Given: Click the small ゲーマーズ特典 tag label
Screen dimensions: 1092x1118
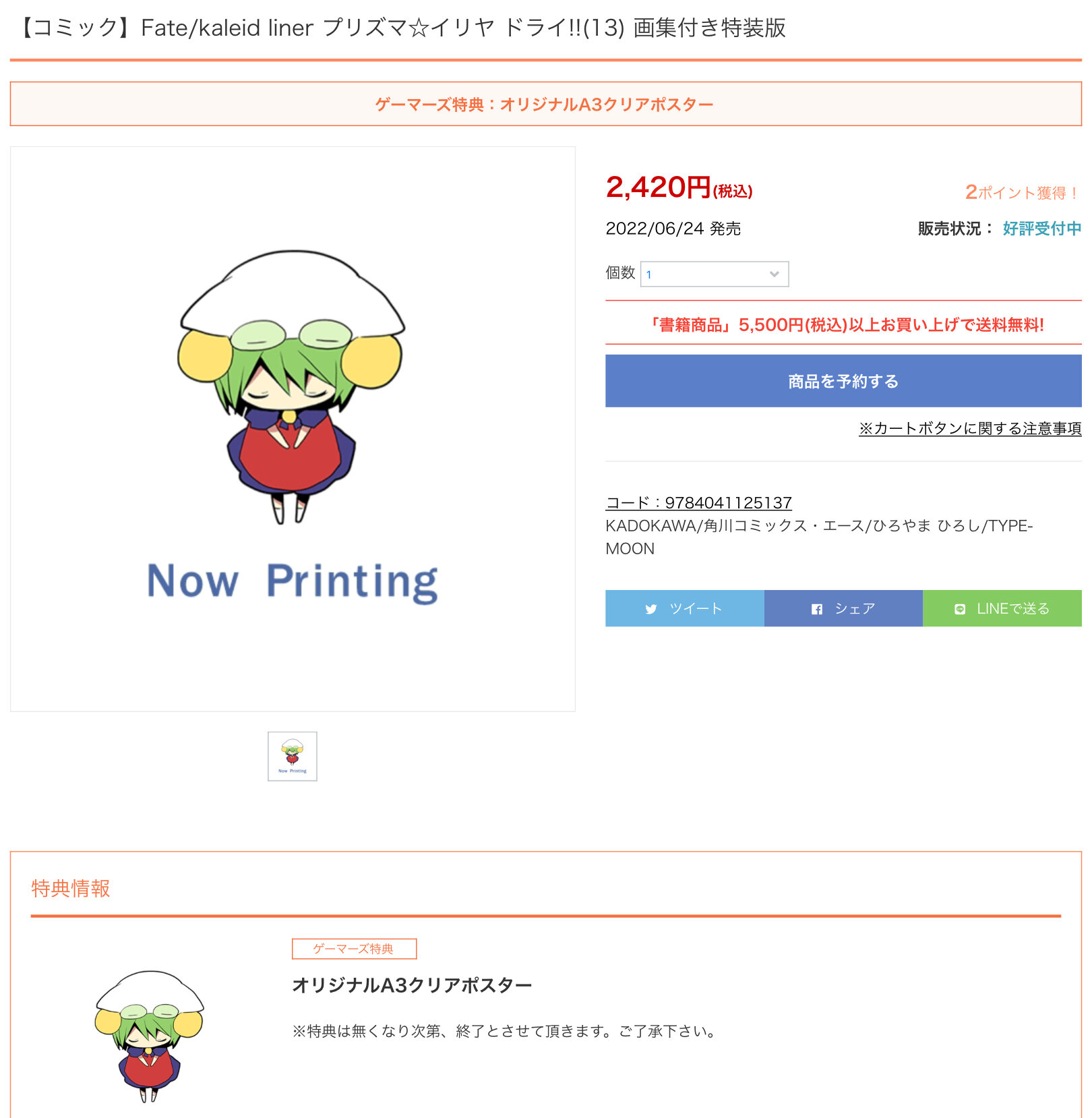Looking at the screenshot, I should pyautogui.click(x=354, y=949).
